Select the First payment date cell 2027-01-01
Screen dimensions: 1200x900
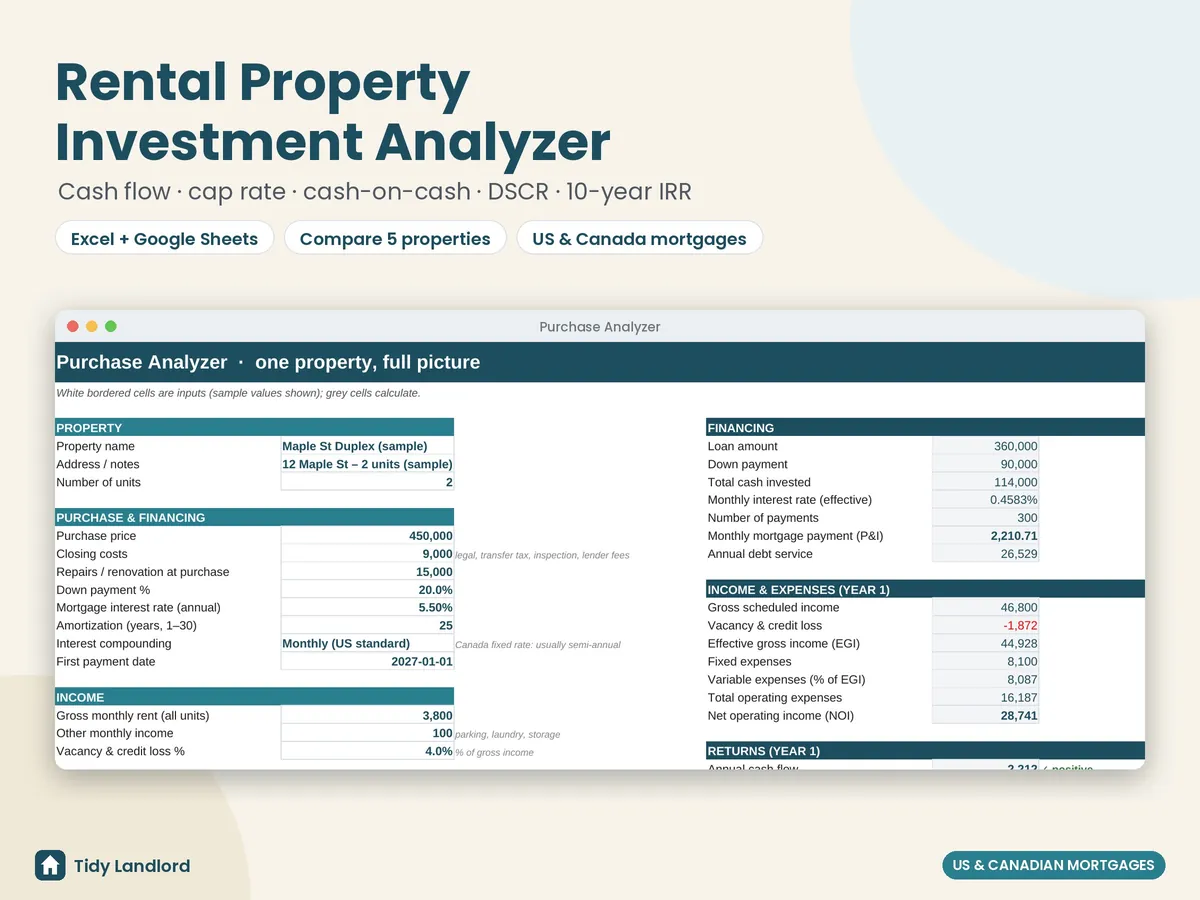[x=367, y=662]
